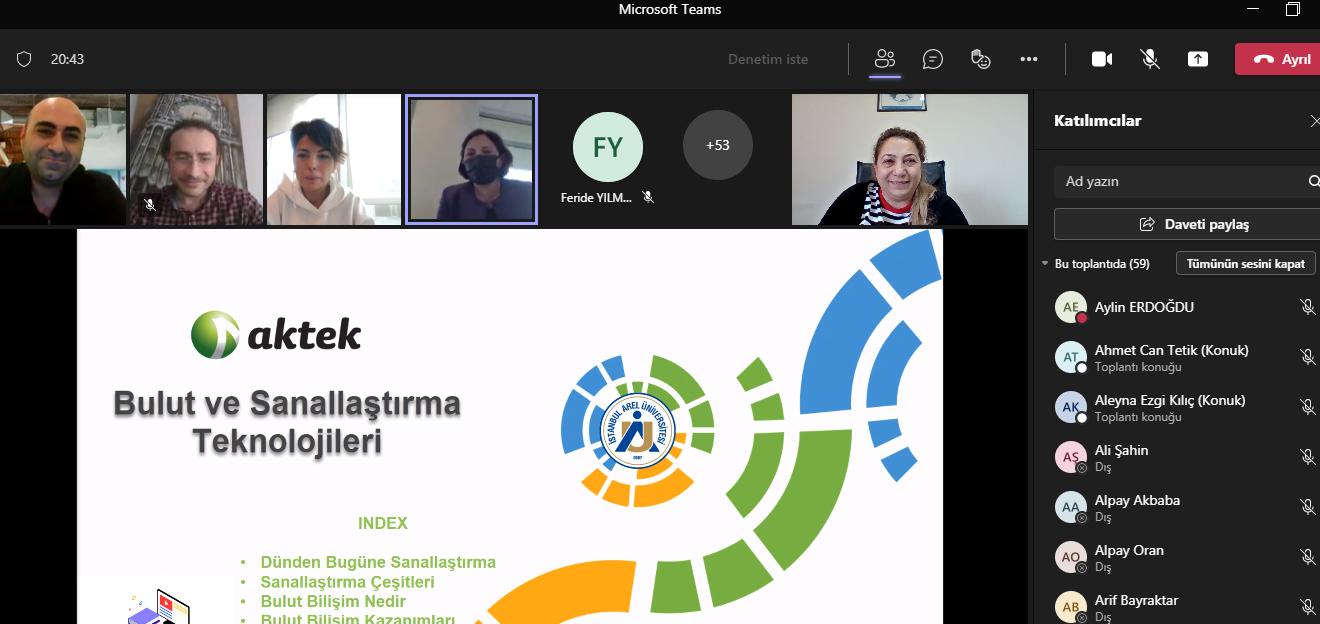The height and width of the screenshot is (624, 1320).
Task: Collapse the Bu toplantıda (59) section
Action: click(1046, 264)
